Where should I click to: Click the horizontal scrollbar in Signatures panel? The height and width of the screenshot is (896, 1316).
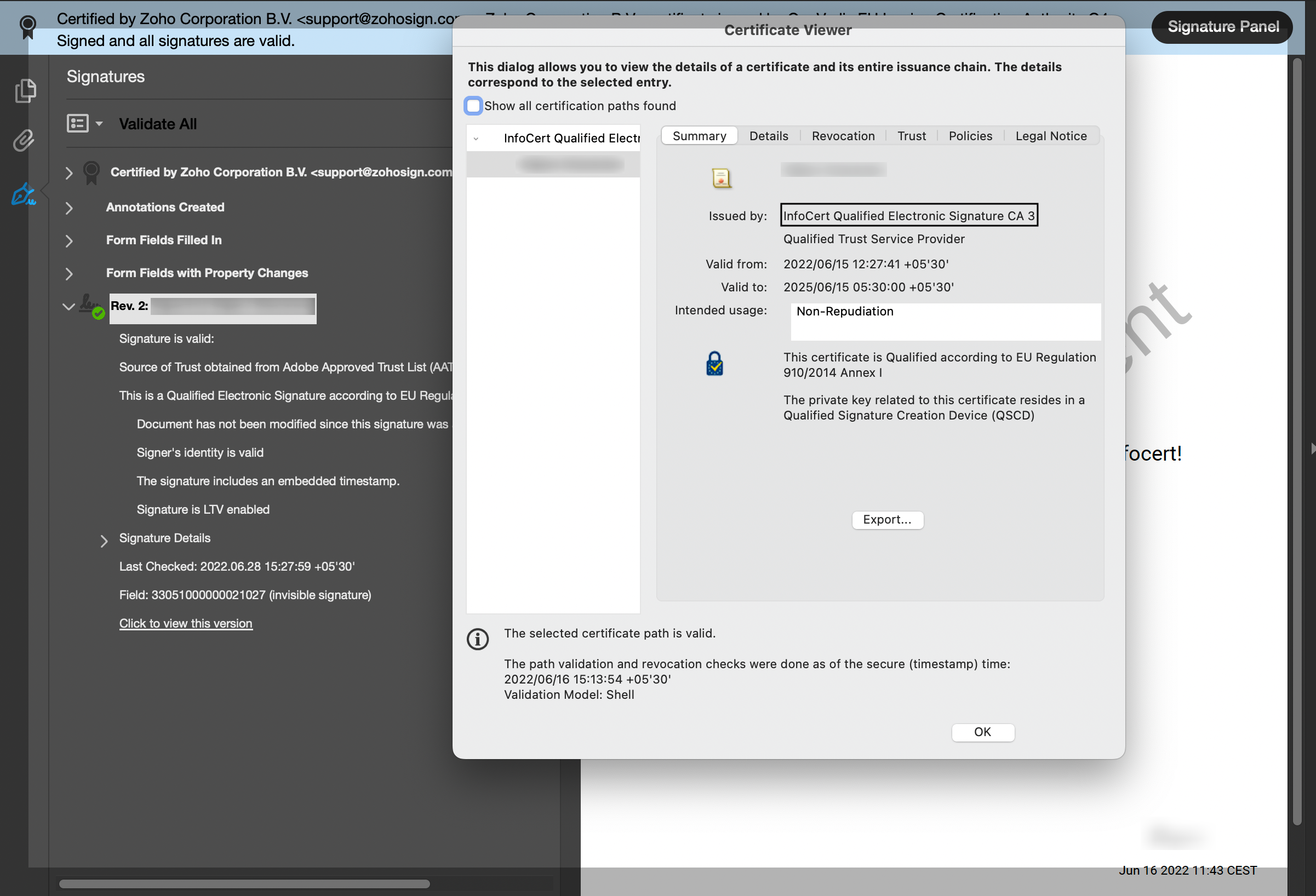[x=244, y=884]
